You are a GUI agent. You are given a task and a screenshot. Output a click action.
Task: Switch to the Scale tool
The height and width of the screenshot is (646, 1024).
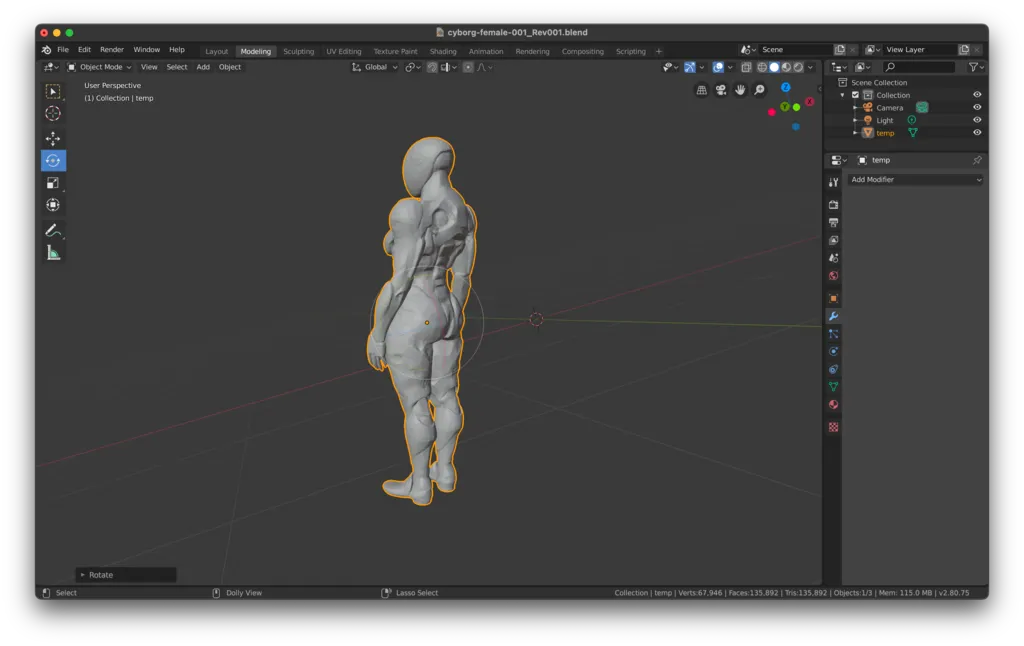pyautogui.click(x=53, y=183)
